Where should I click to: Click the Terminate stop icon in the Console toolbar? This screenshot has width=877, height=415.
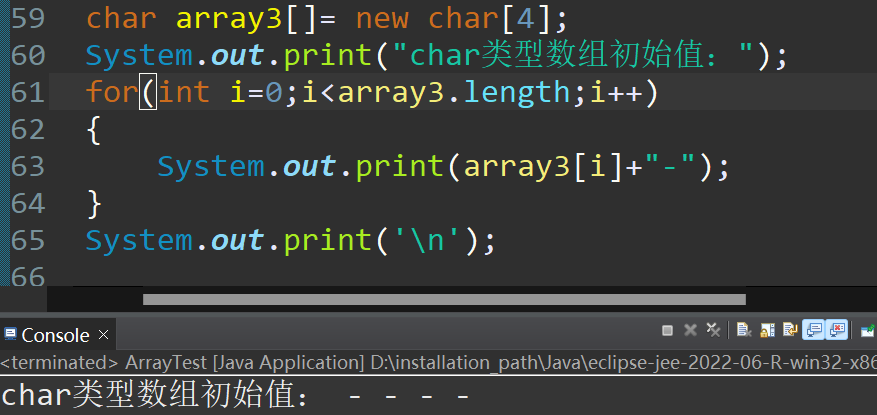point(667,331)
